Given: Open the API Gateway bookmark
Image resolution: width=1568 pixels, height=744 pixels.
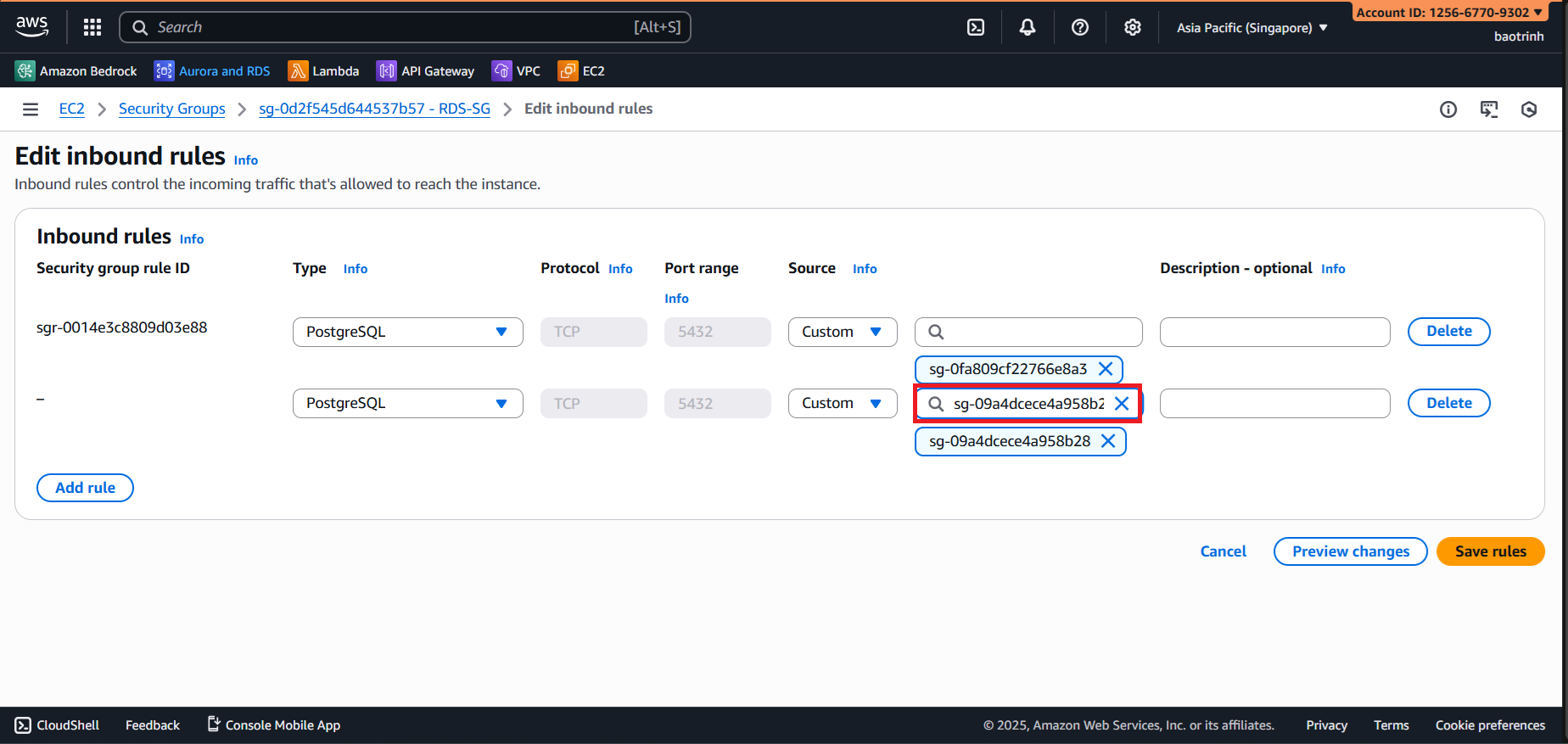Looking at the screenshot, I should coord(425,71).
